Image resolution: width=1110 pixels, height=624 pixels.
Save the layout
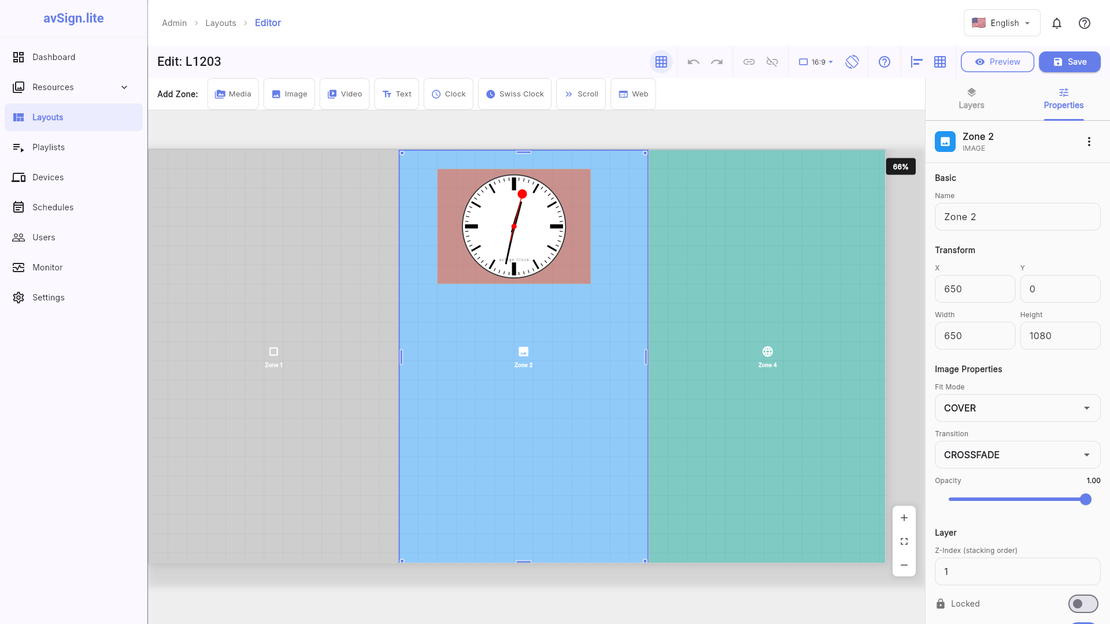tap(1069, 61)
